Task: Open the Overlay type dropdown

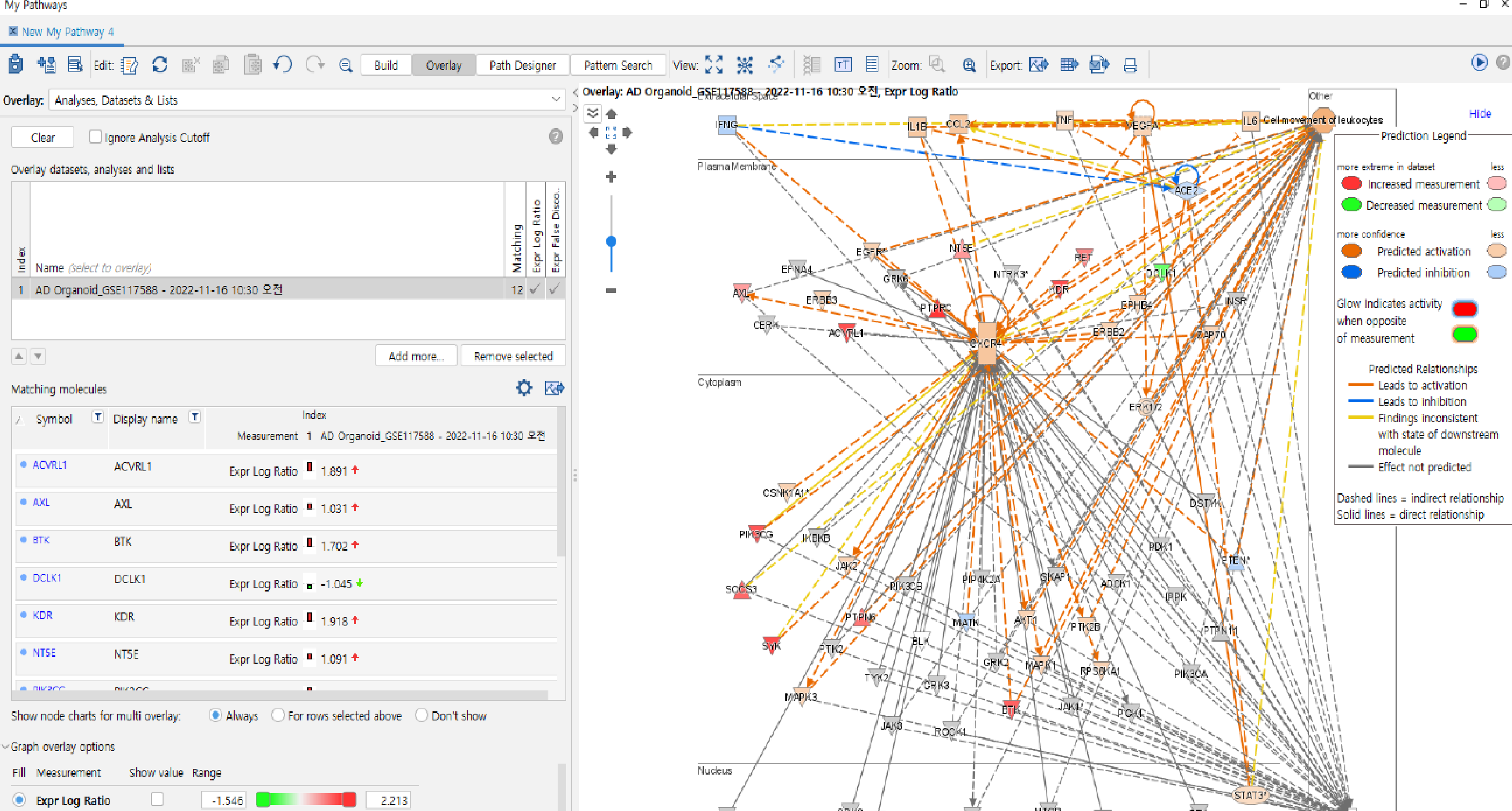Action: (x=307, y=100)
